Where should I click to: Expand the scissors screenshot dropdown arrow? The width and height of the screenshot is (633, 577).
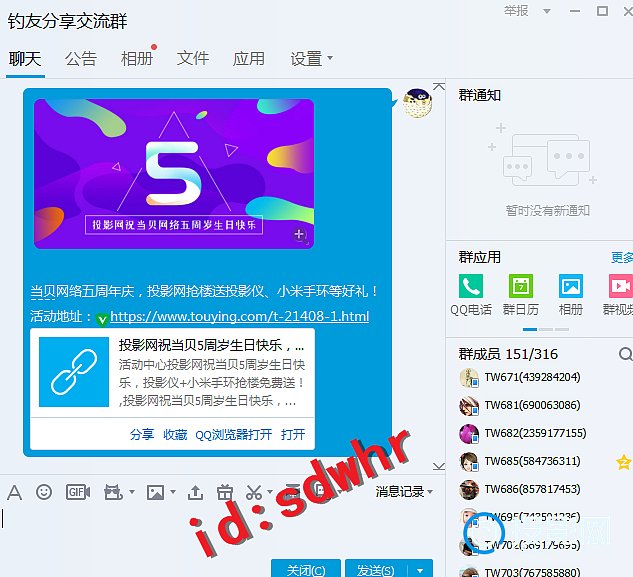pos(269,492)
